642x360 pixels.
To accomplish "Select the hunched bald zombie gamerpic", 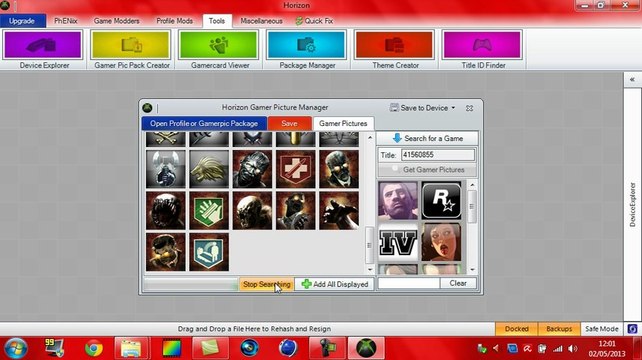I will pyautogui.click(x=252, y=211).
